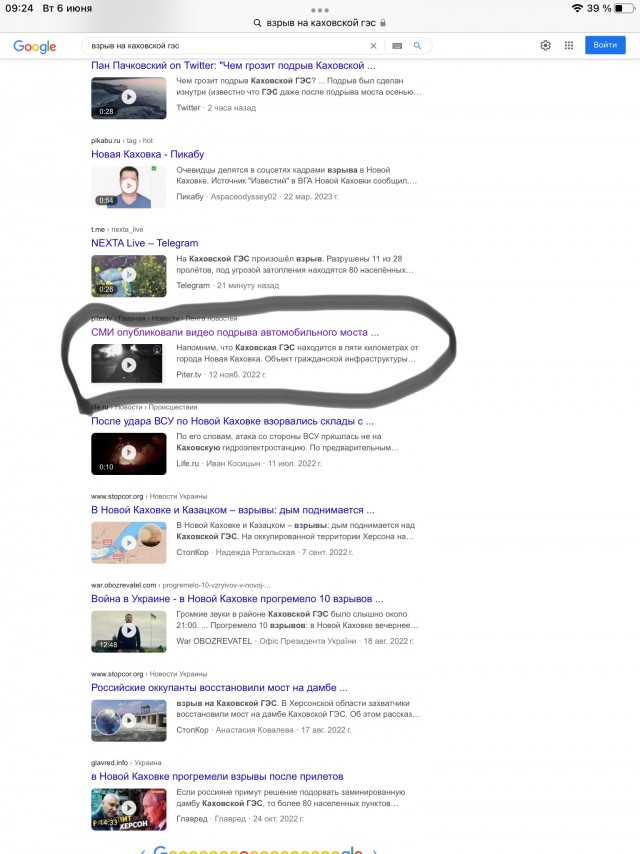640x854 pixels.
Task: Tap the address bar lock icon
Action: pos(383,23)
